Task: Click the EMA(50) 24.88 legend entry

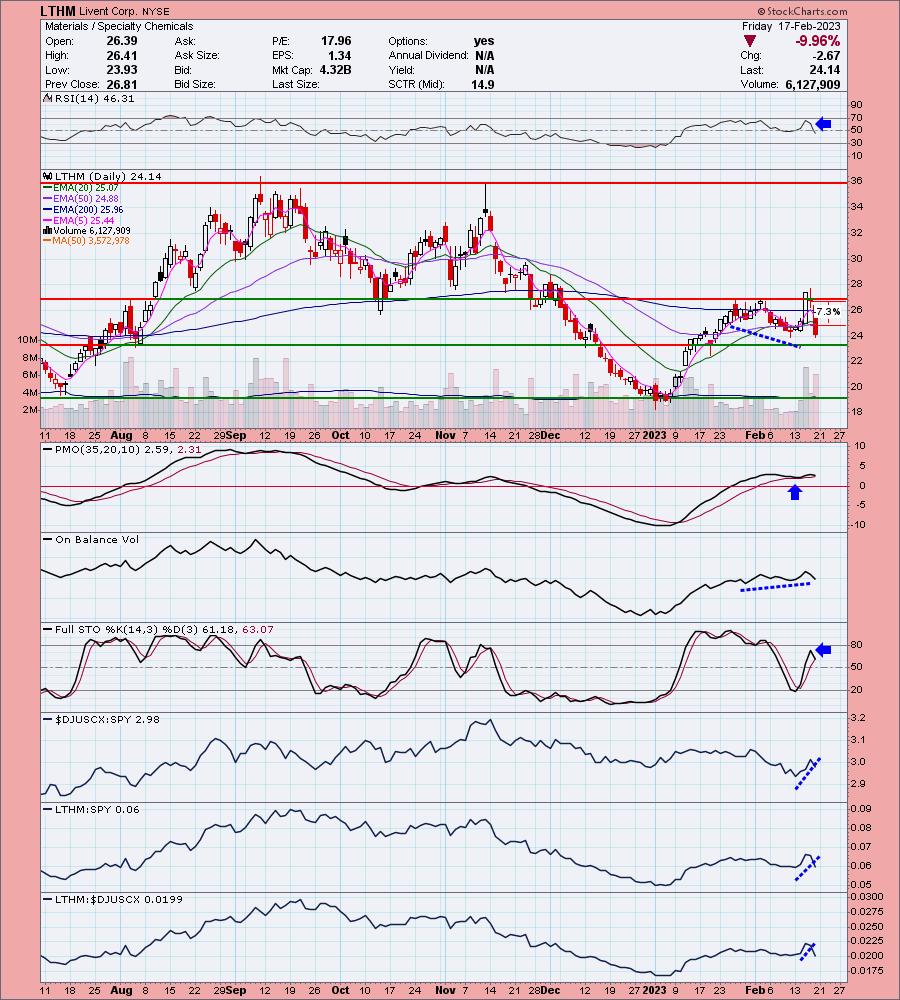Action: [x=81, y=199]
